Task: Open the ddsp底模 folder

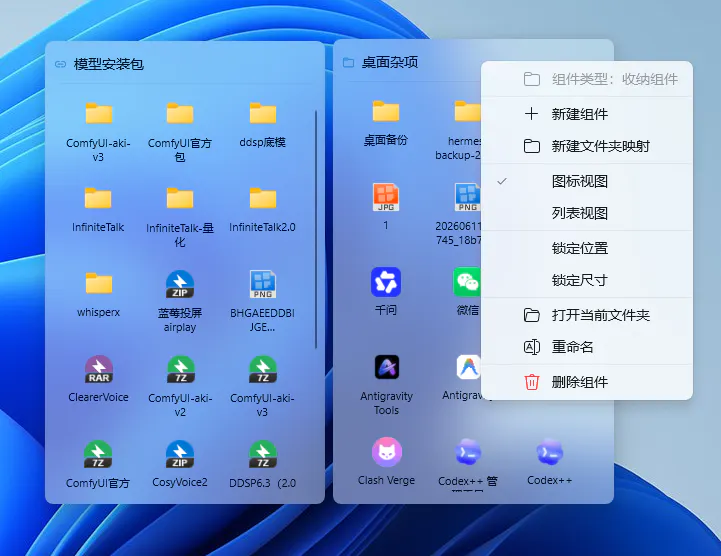Action: [263, 114]
